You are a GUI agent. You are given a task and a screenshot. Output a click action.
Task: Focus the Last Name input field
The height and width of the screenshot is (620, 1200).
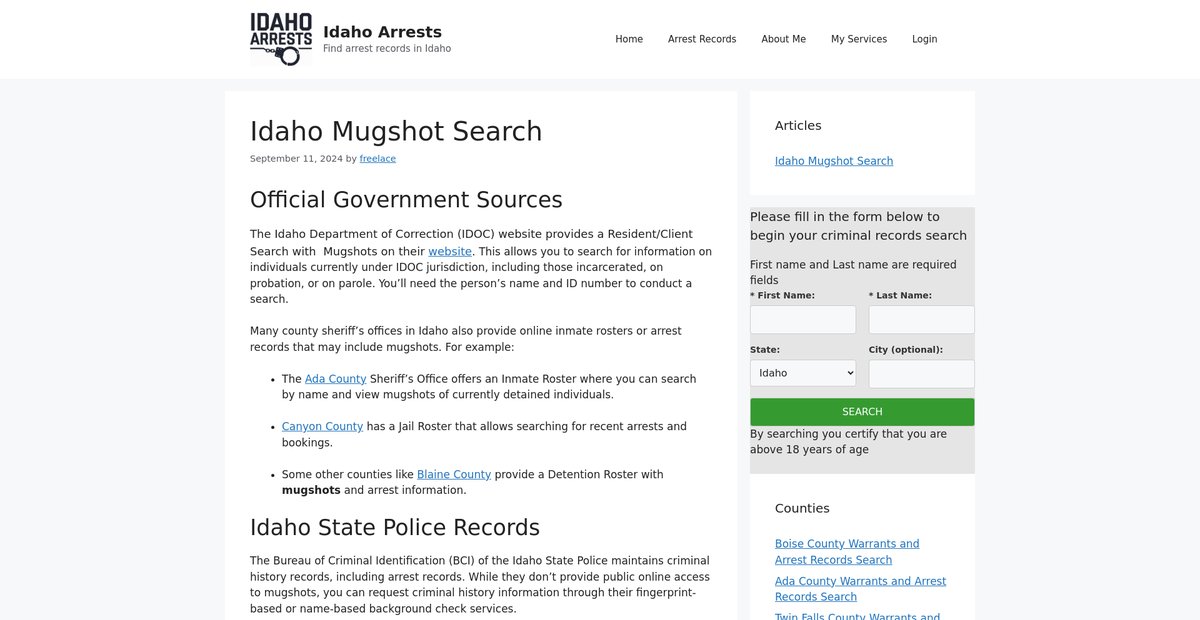[x=922, y=320]
